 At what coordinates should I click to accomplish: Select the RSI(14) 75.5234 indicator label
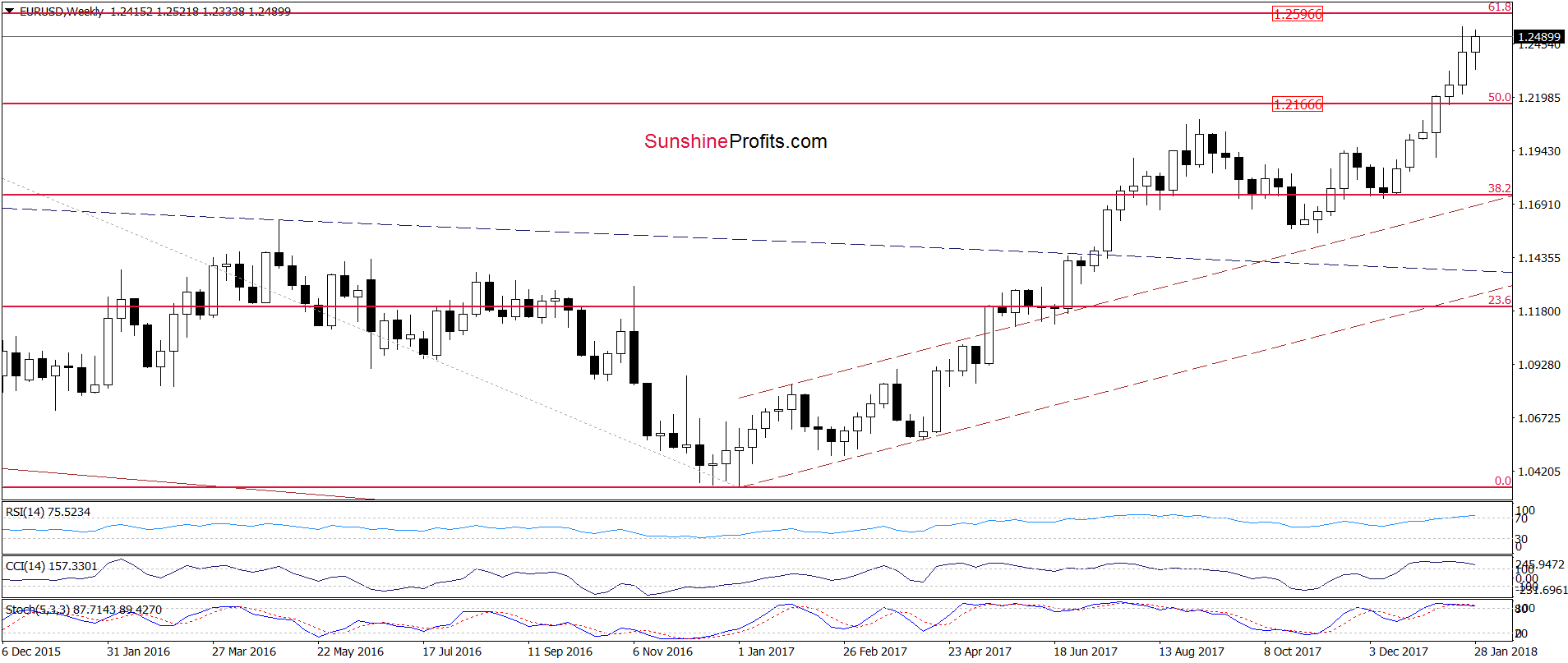(x=48, y=512)
